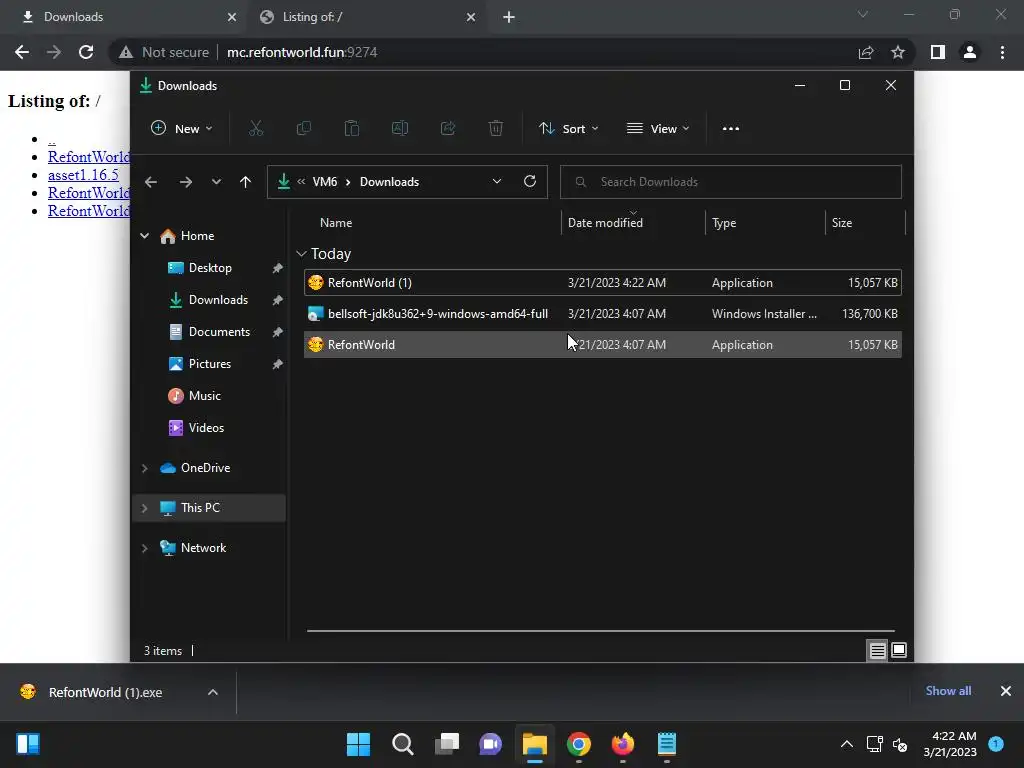The height and width of the screenshot is (768, 1024).
Task: Select the RefontWorld (1) application file
Action: (603, 283)
